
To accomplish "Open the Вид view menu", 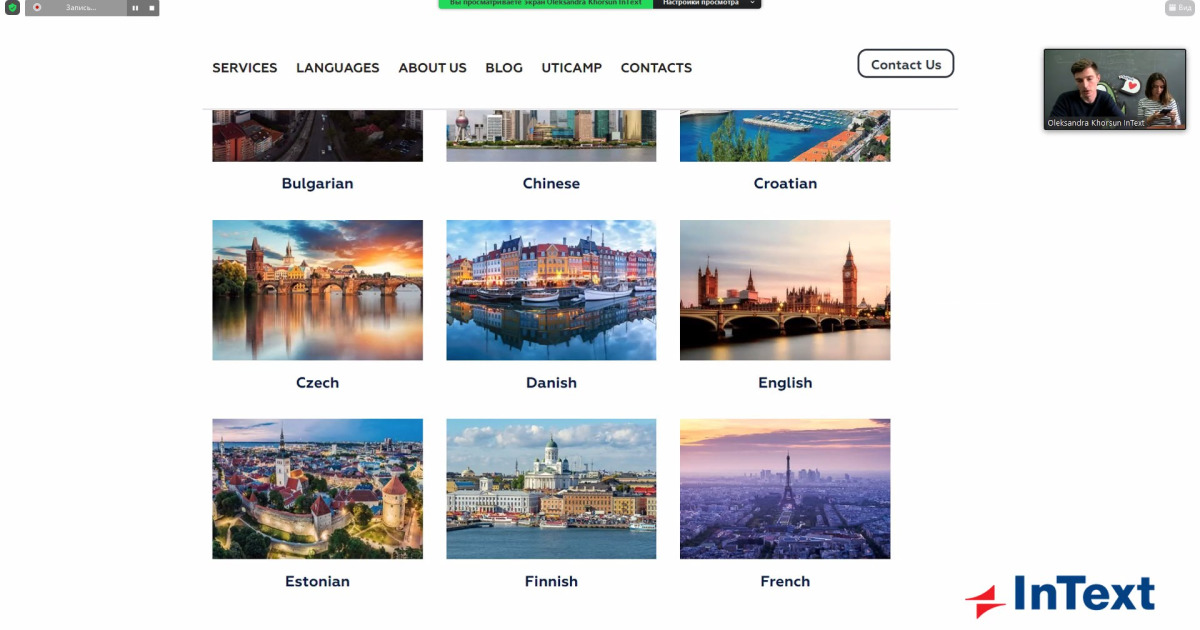I will coord(1179,7).
